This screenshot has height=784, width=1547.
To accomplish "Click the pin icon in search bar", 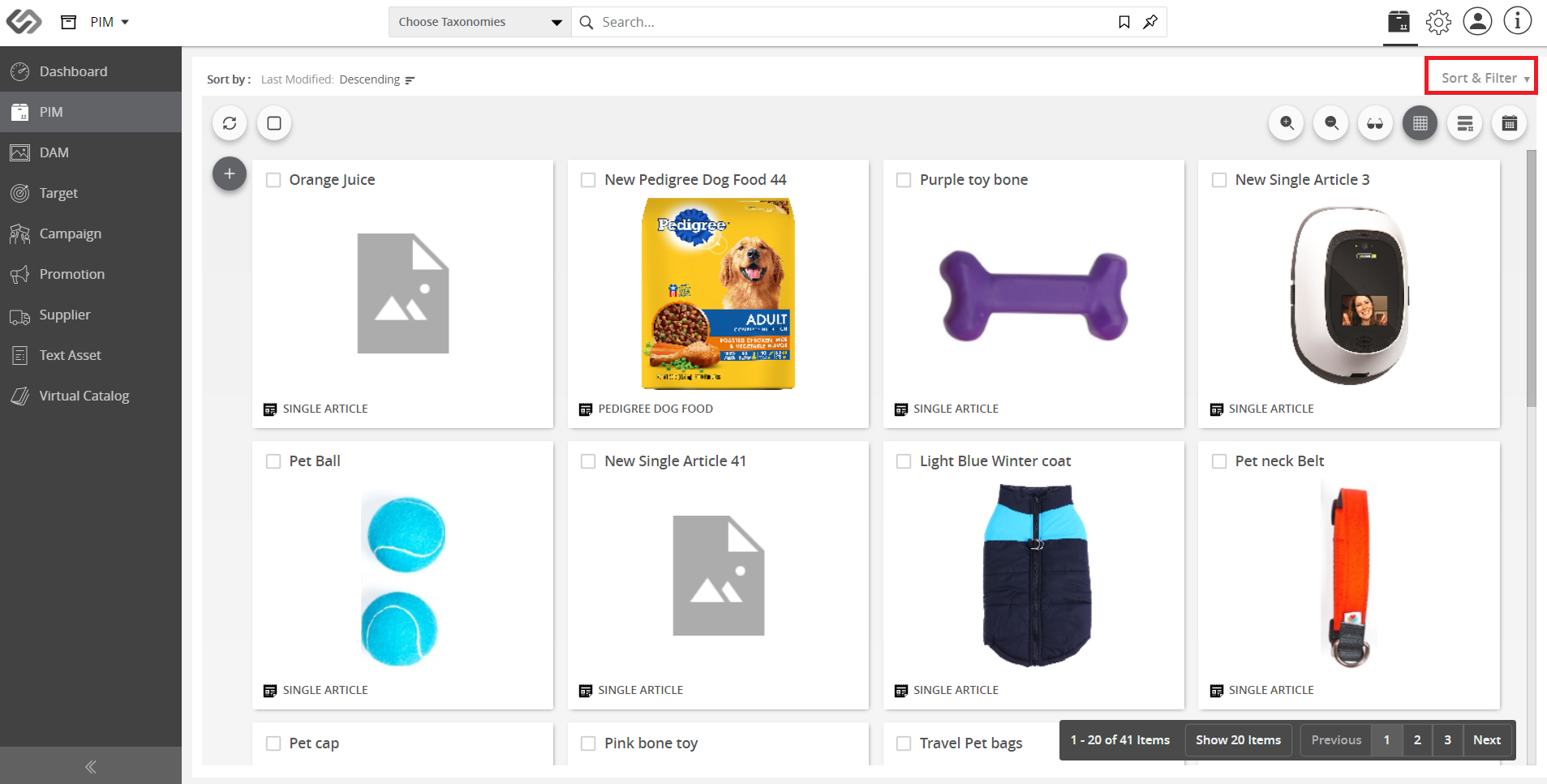I will (1150, 22).
